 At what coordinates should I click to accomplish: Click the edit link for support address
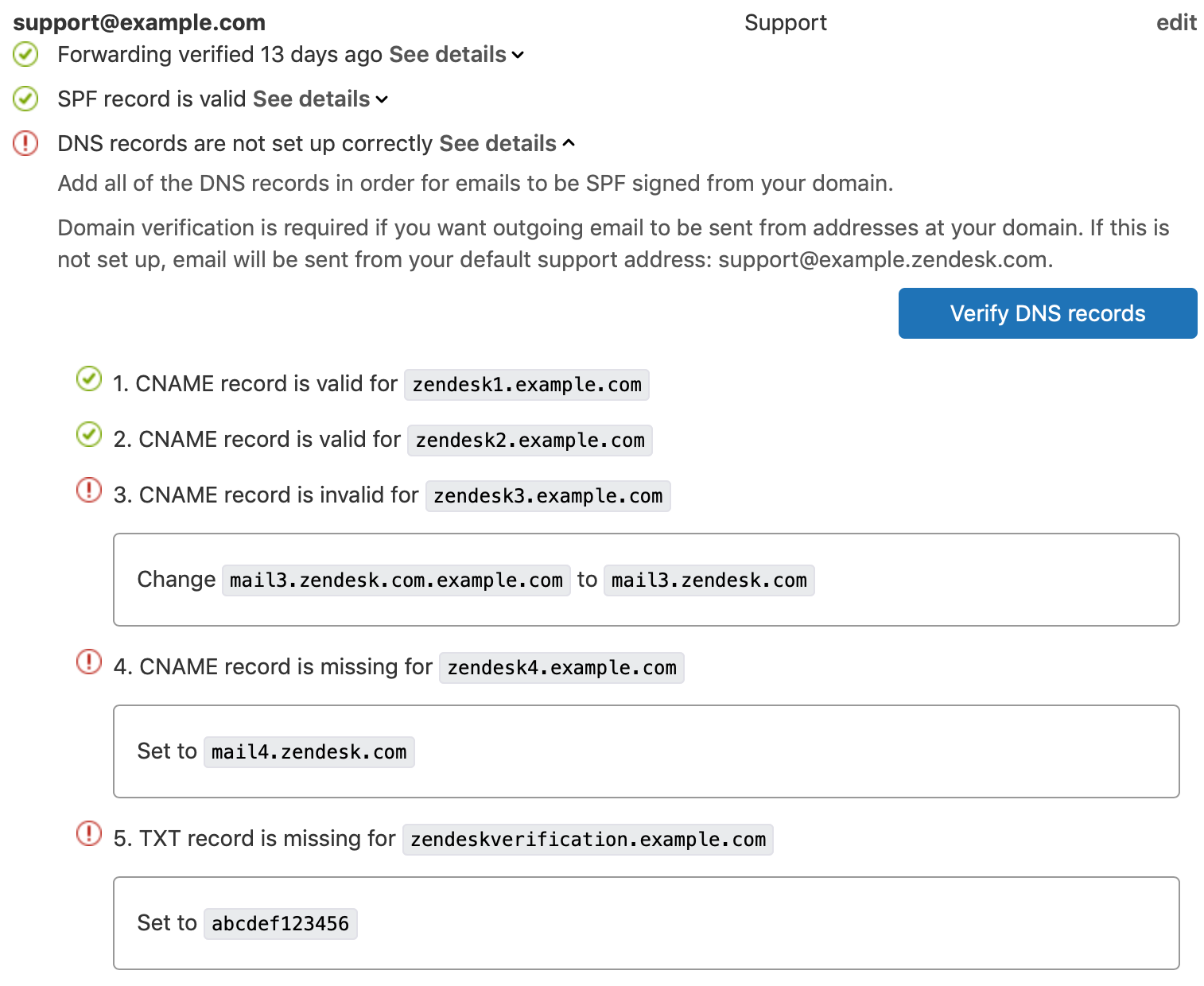[1175, 23]
